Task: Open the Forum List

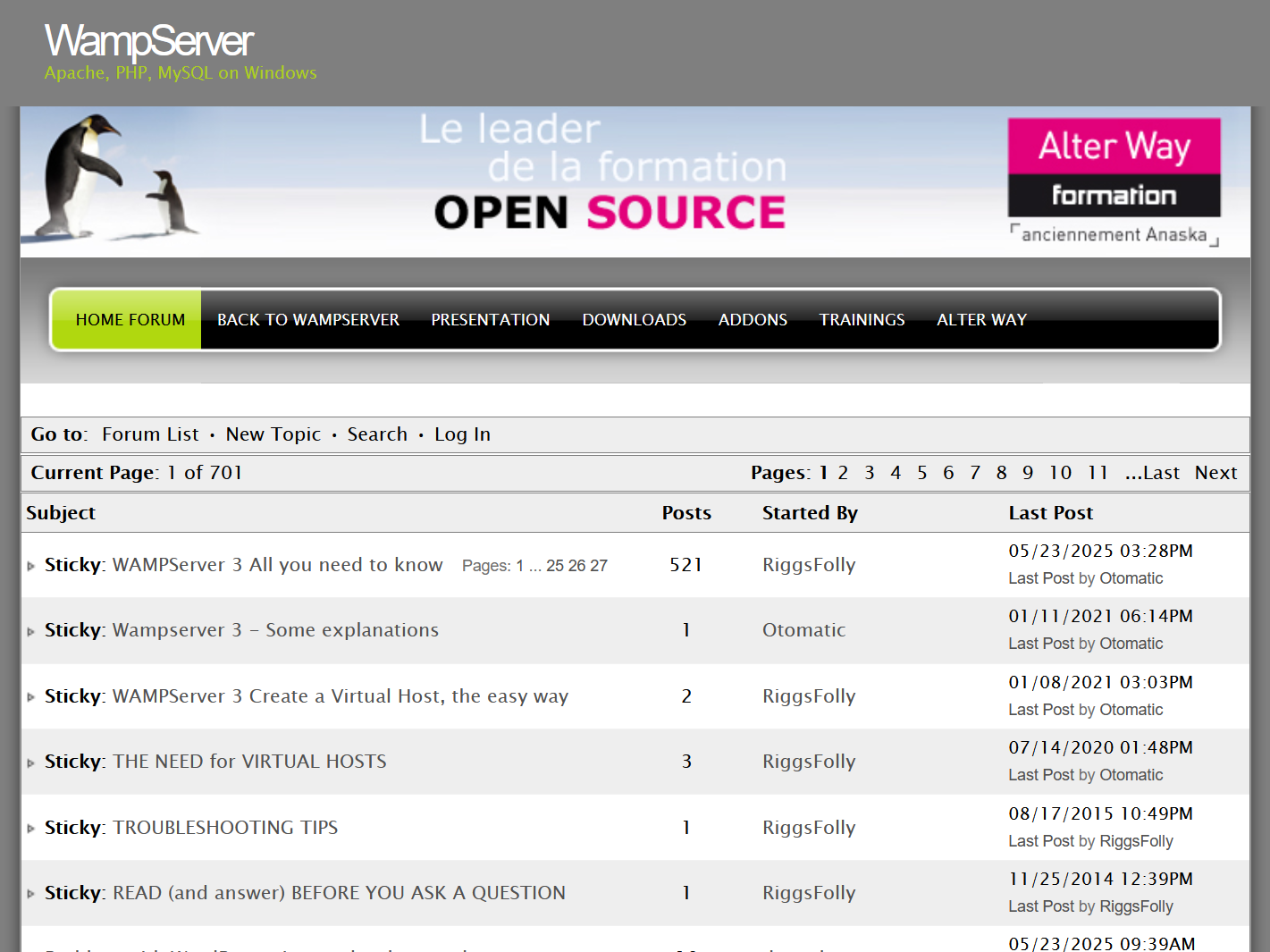Action: (149, 434)
